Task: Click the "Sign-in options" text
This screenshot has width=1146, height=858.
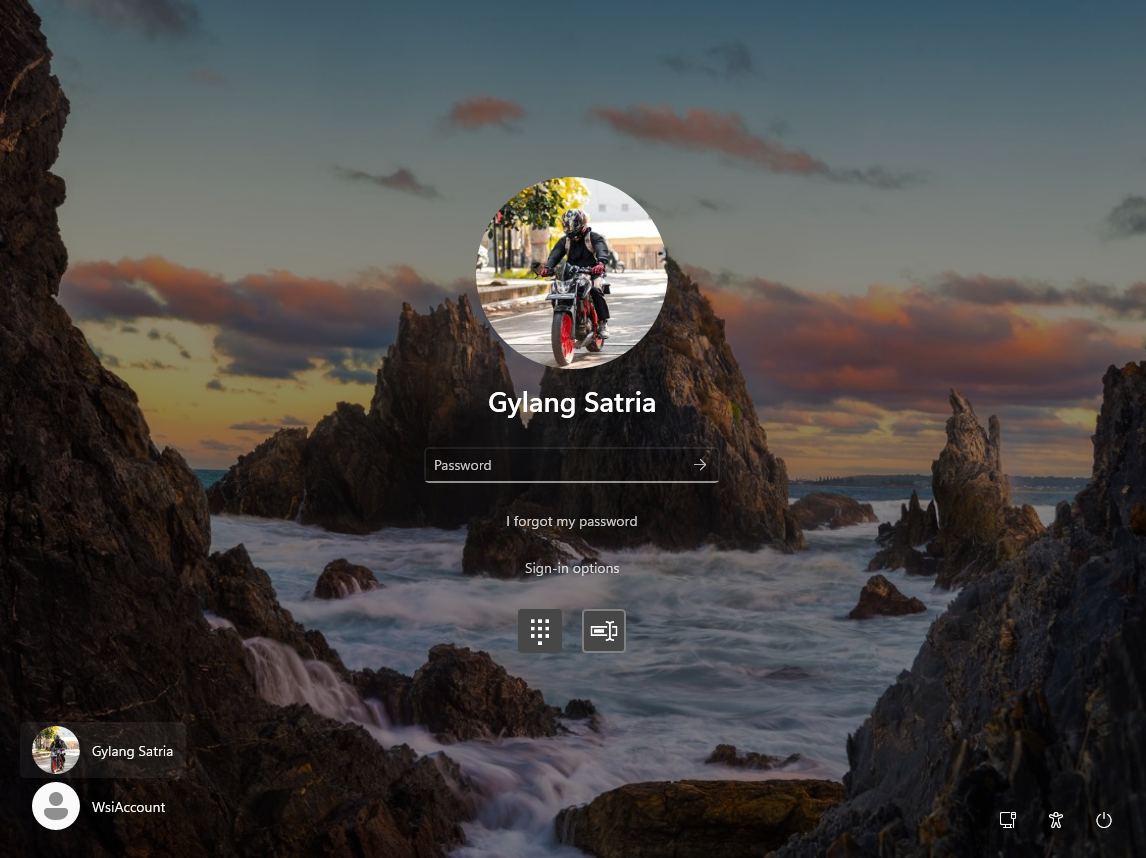Action: coord(571,568)
